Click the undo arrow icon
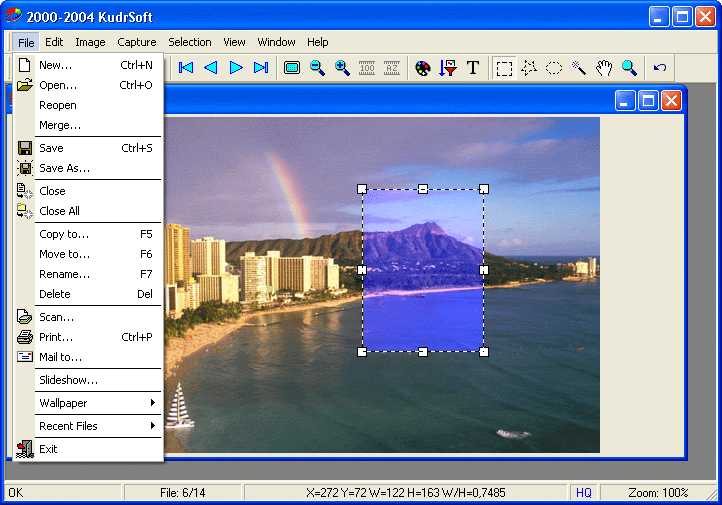 click(660, 68)
